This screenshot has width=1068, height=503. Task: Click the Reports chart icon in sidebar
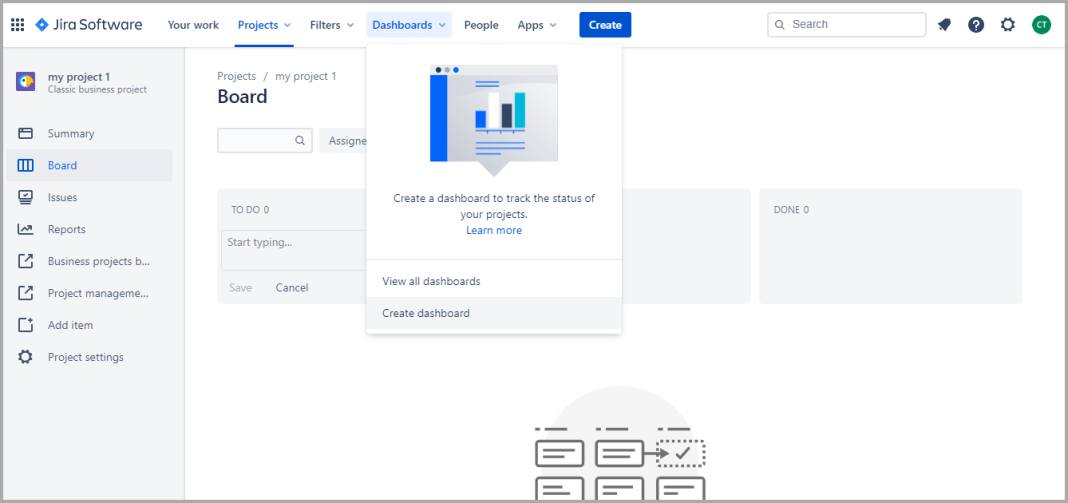coord(26,229)
